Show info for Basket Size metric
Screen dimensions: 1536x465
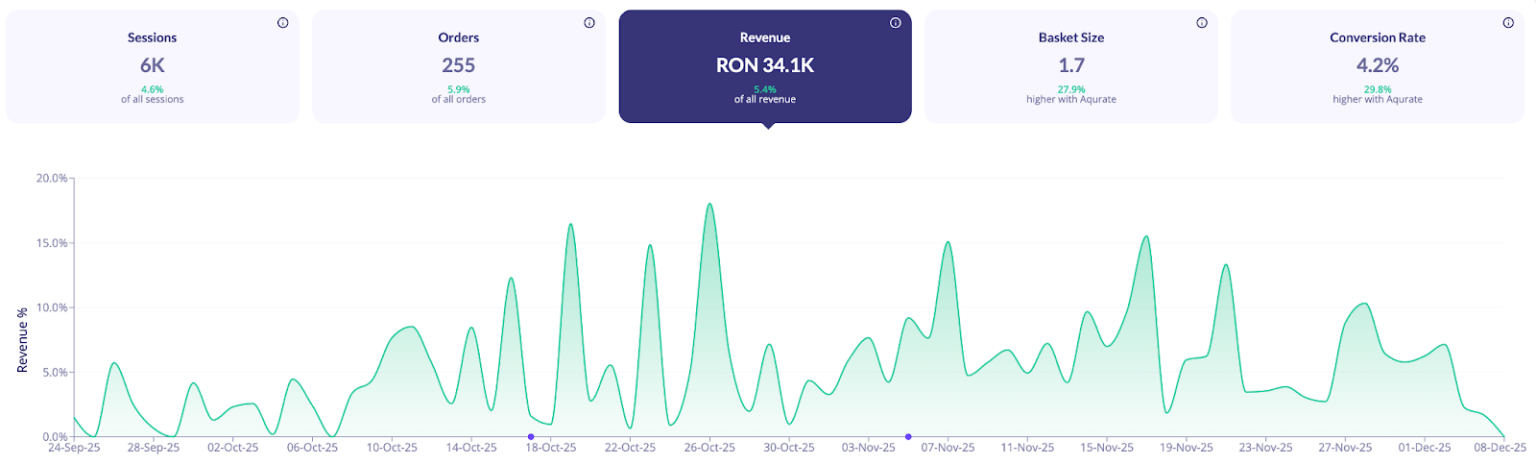[x=1201, y=23]
